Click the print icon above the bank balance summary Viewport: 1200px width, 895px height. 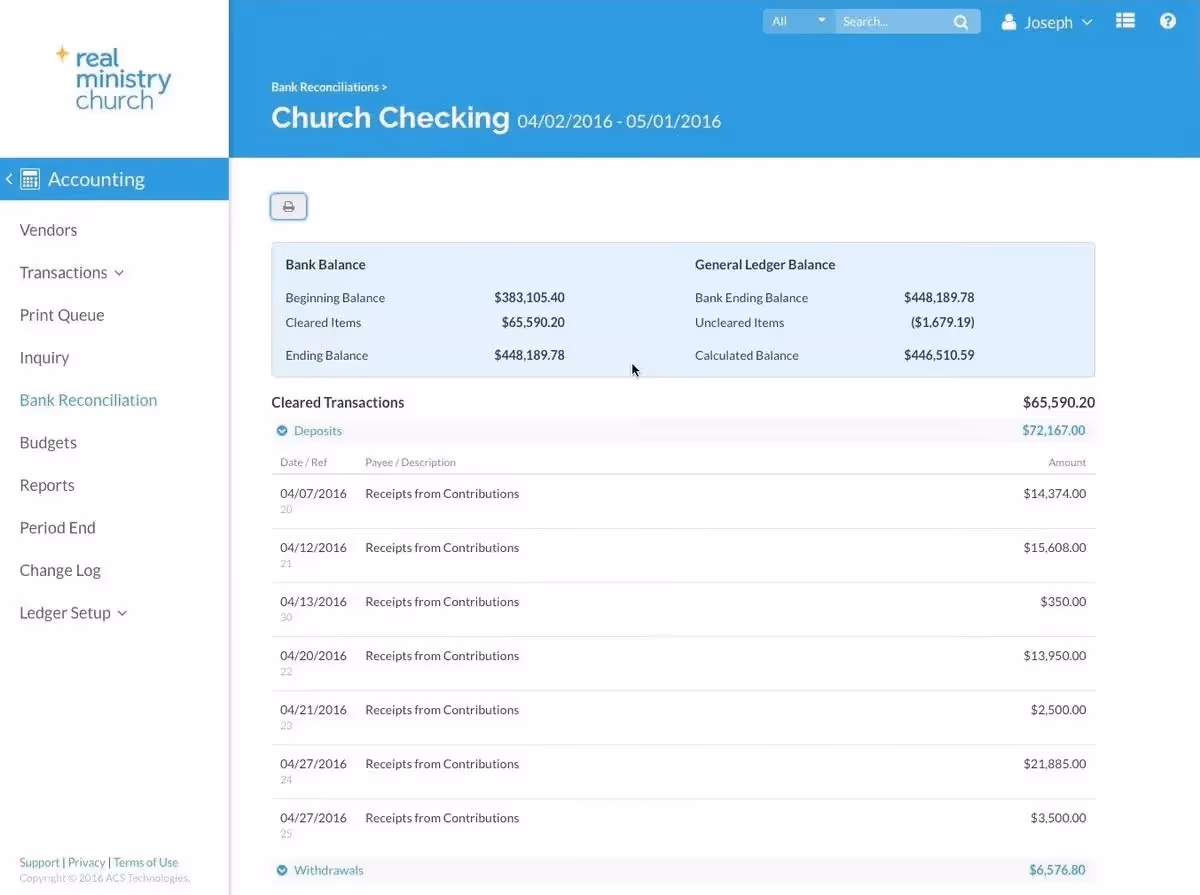pos(288,206)
